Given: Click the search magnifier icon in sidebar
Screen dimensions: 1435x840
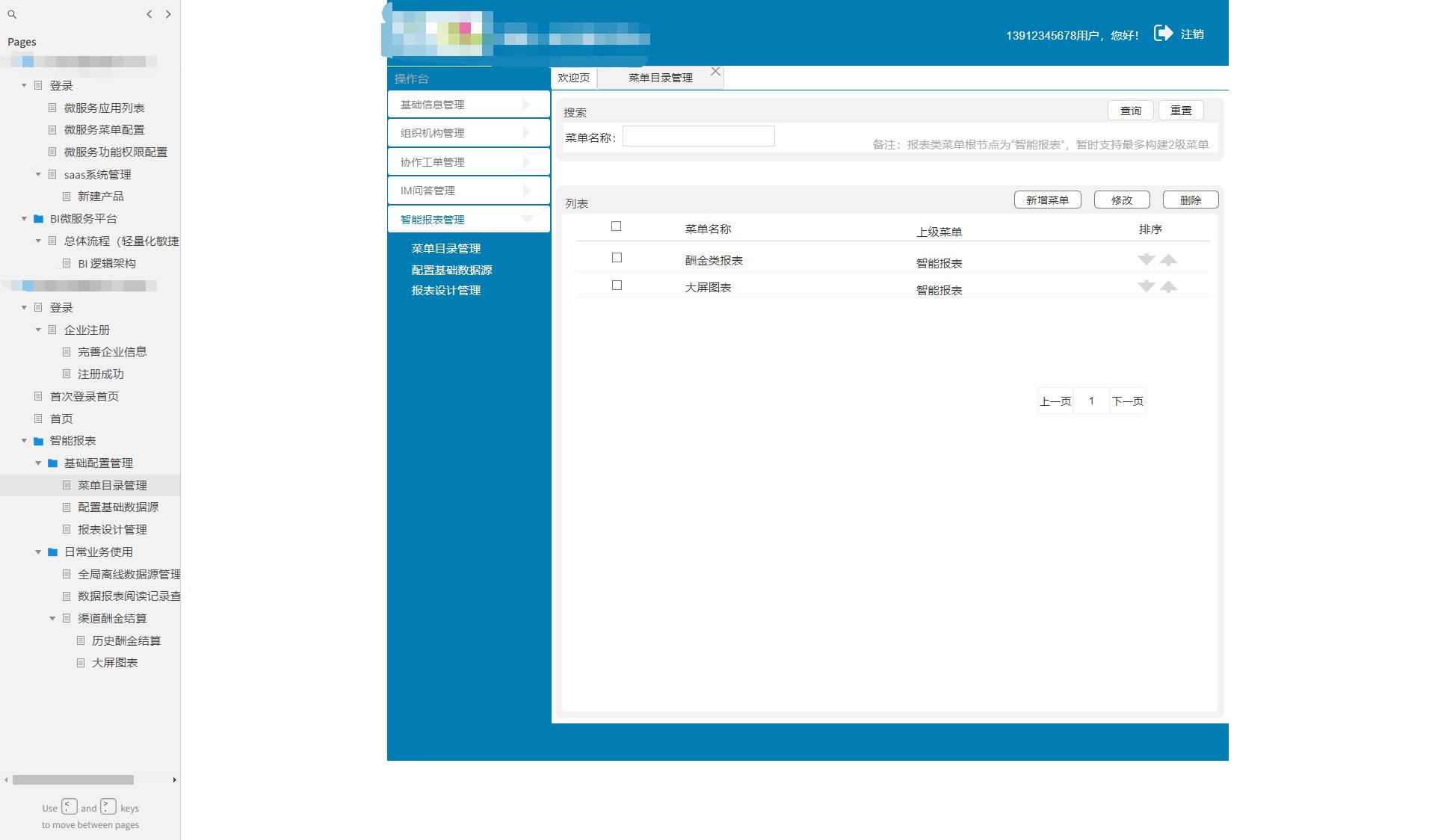Looking at the screenshot, I should click(x=12, y=14).
